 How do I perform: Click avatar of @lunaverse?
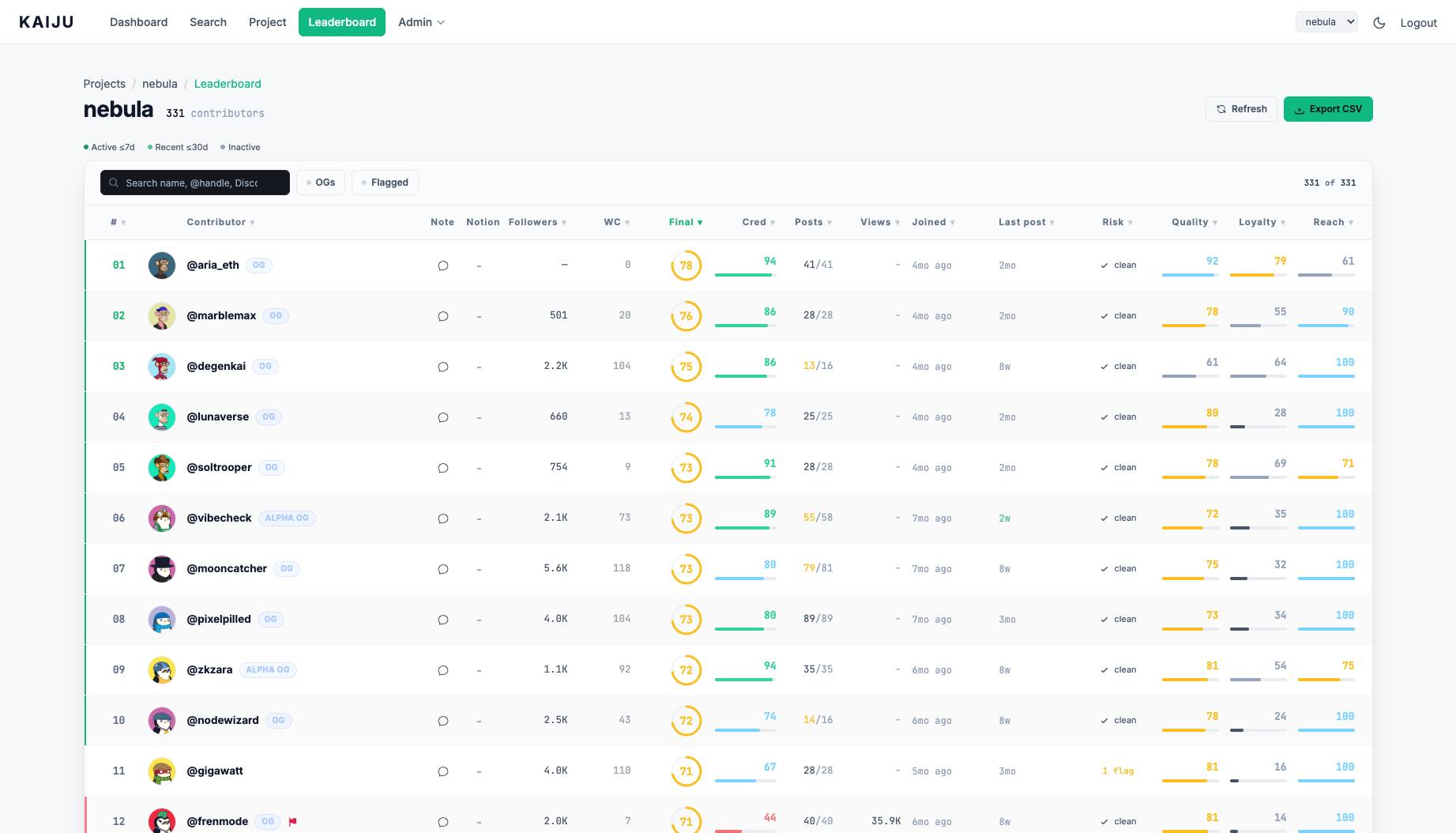pyautogui.click(x=162, y=417)
